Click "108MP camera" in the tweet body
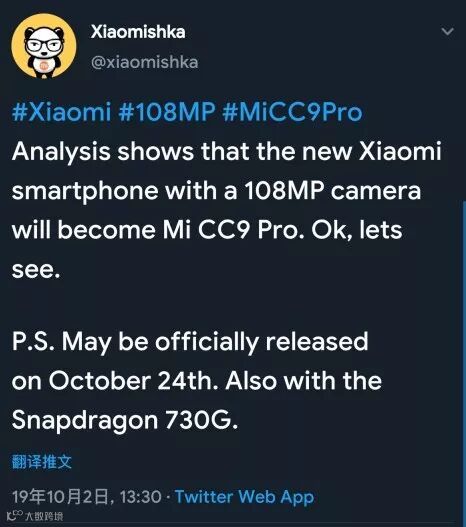Screen dimensions: 466x527 (333, 191)
